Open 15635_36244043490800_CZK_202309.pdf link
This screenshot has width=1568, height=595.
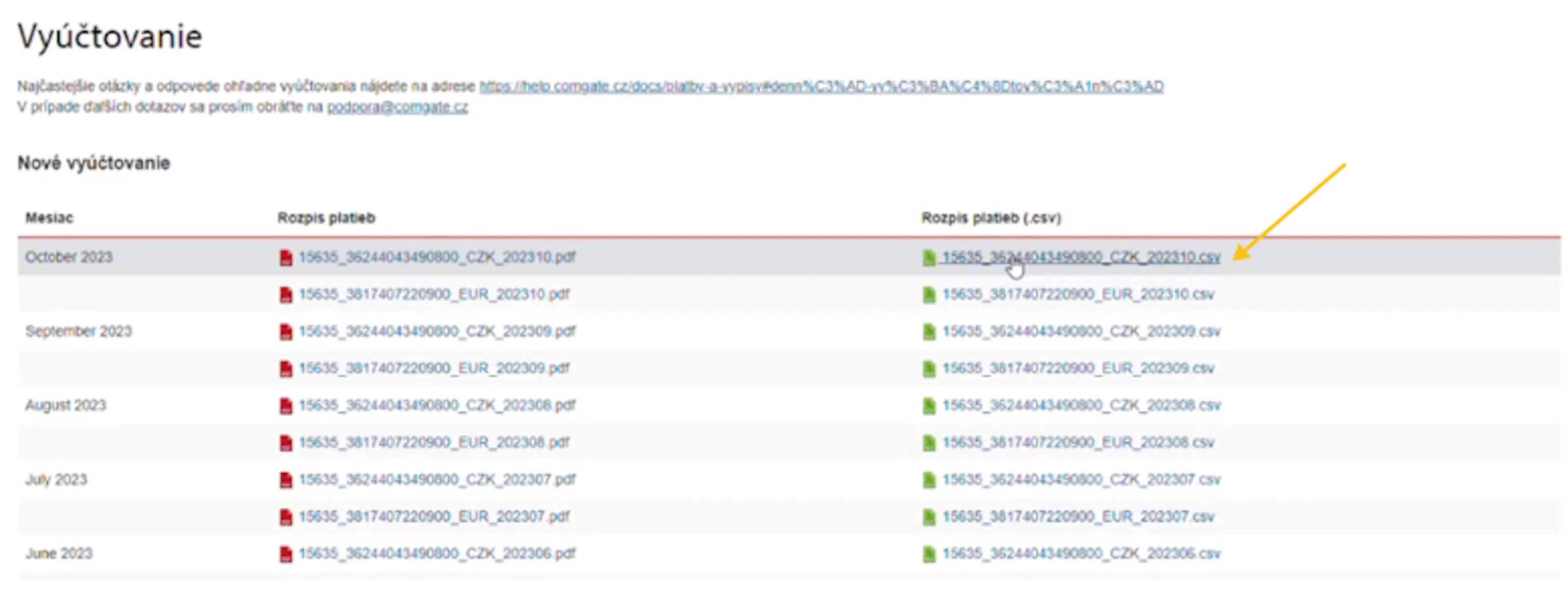click(x=437, y=331)
